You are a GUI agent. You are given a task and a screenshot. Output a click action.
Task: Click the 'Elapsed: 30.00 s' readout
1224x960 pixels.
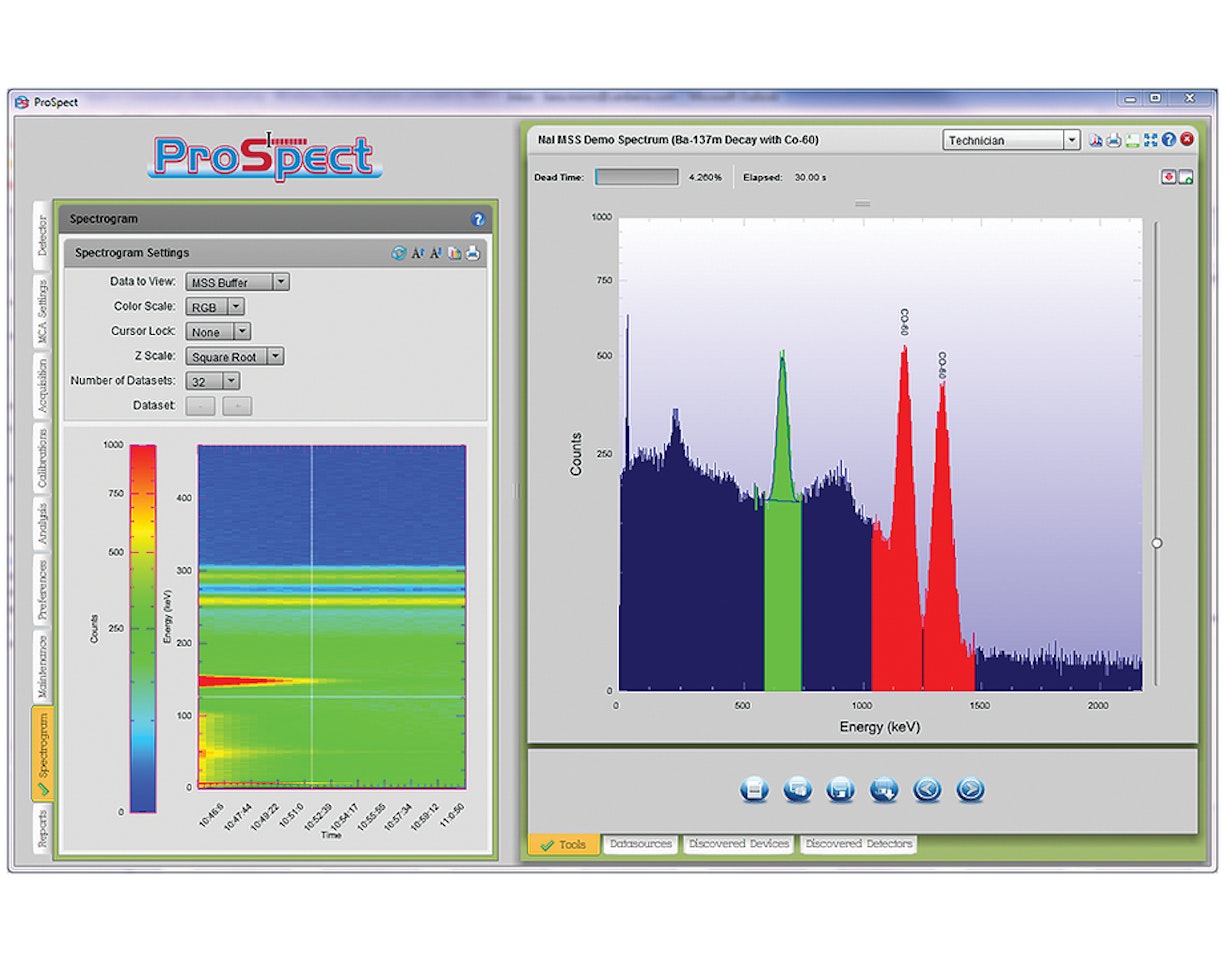(x=784, y=177)
